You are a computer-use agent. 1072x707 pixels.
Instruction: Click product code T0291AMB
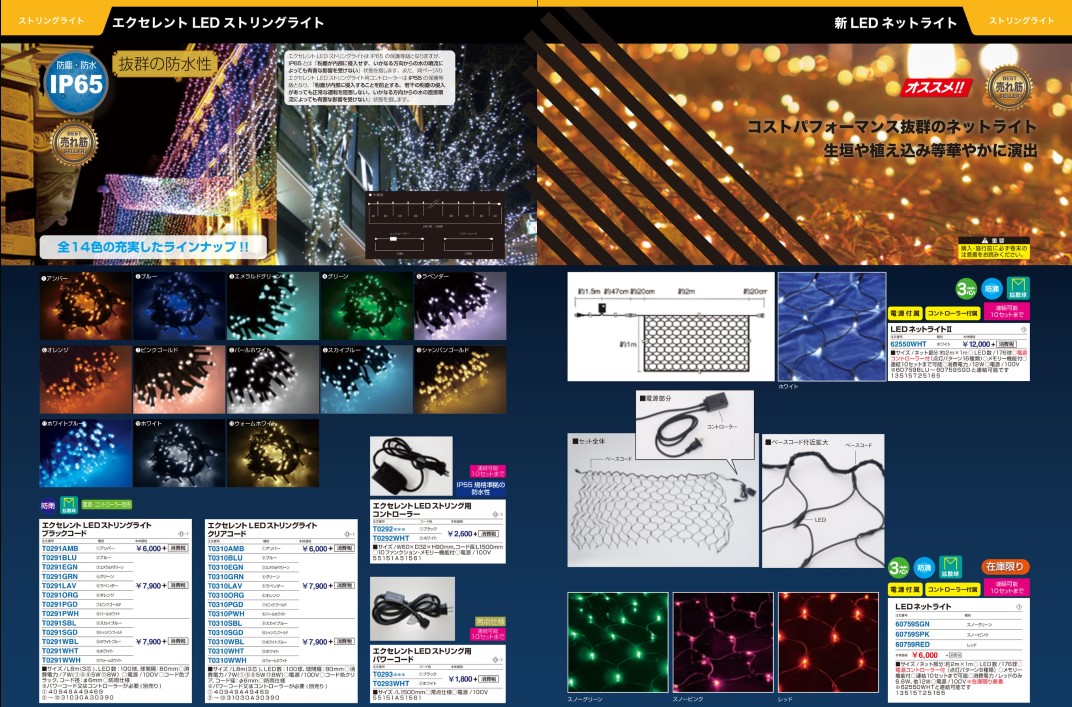tap(60, 548)
